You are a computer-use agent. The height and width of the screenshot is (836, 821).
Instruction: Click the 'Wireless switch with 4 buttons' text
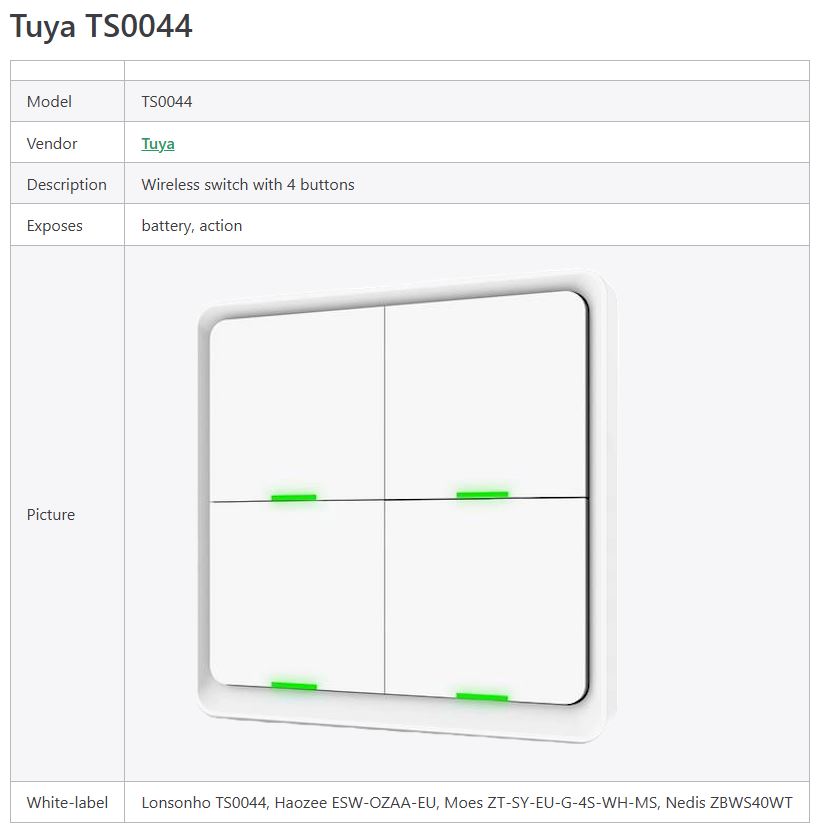(x=248, y=185)
